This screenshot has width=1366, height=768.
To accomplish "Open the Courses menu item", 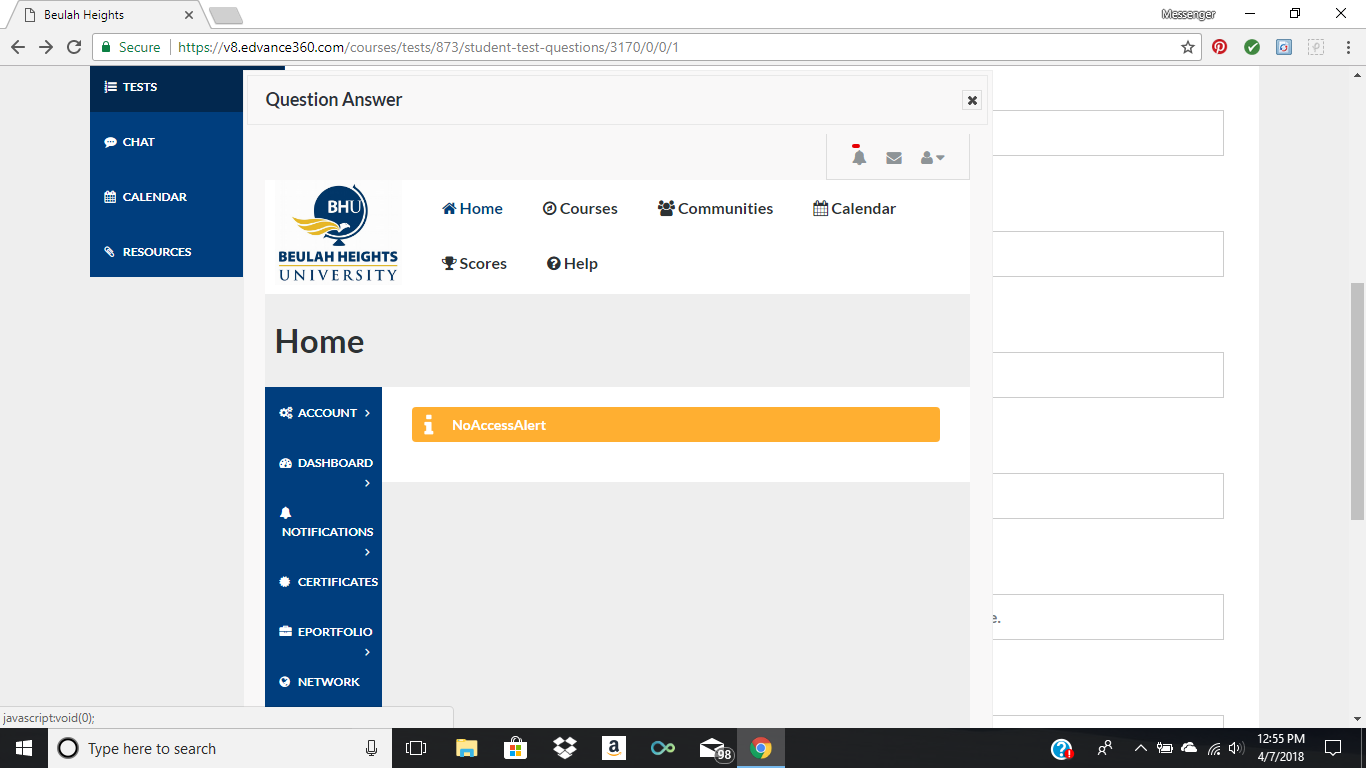I will 580,209.
